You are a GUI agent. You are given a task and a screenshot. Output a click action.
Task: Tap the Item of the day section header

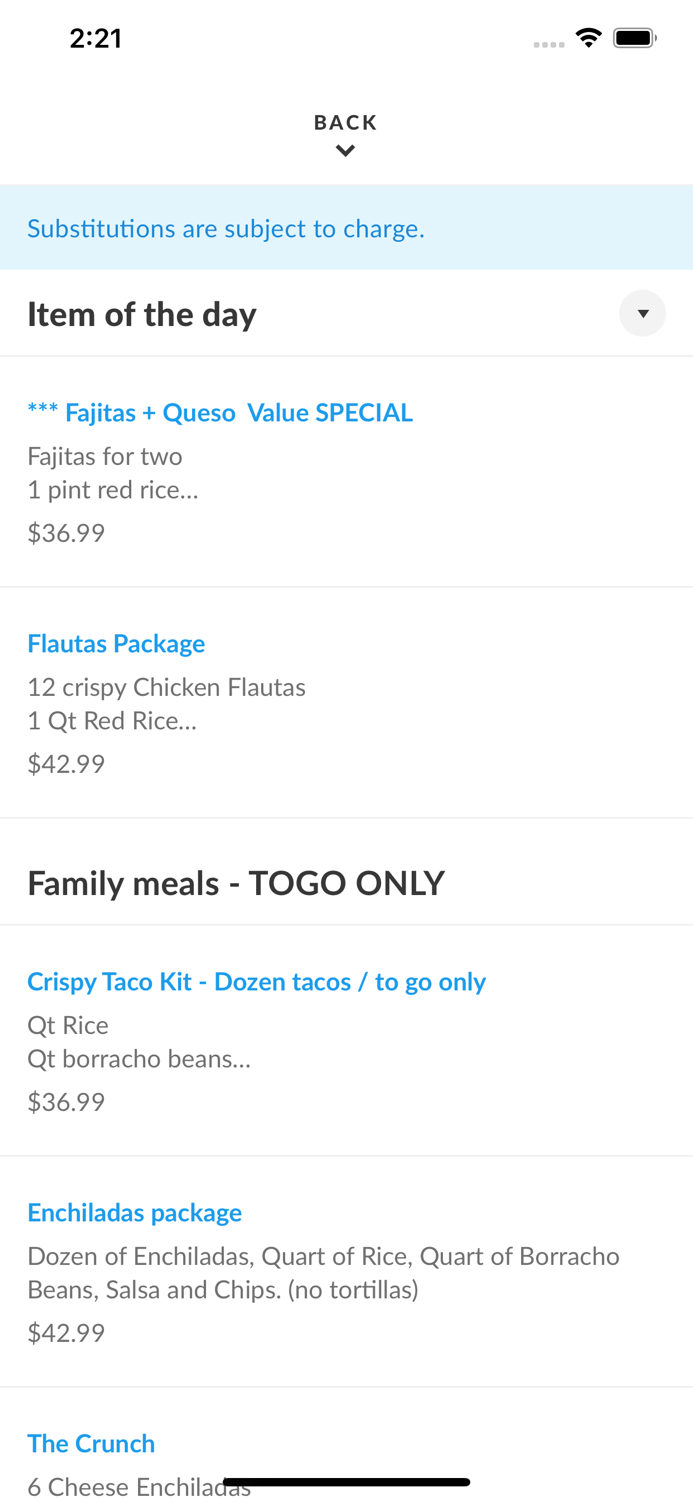[141, 313]
